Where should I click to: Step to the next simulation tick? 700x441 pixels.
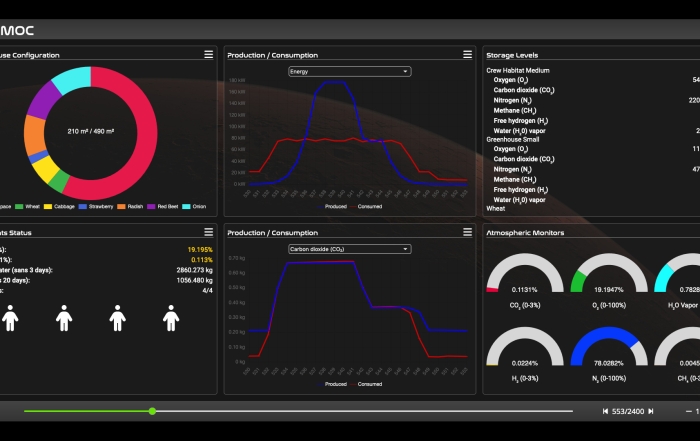point(651,411)
